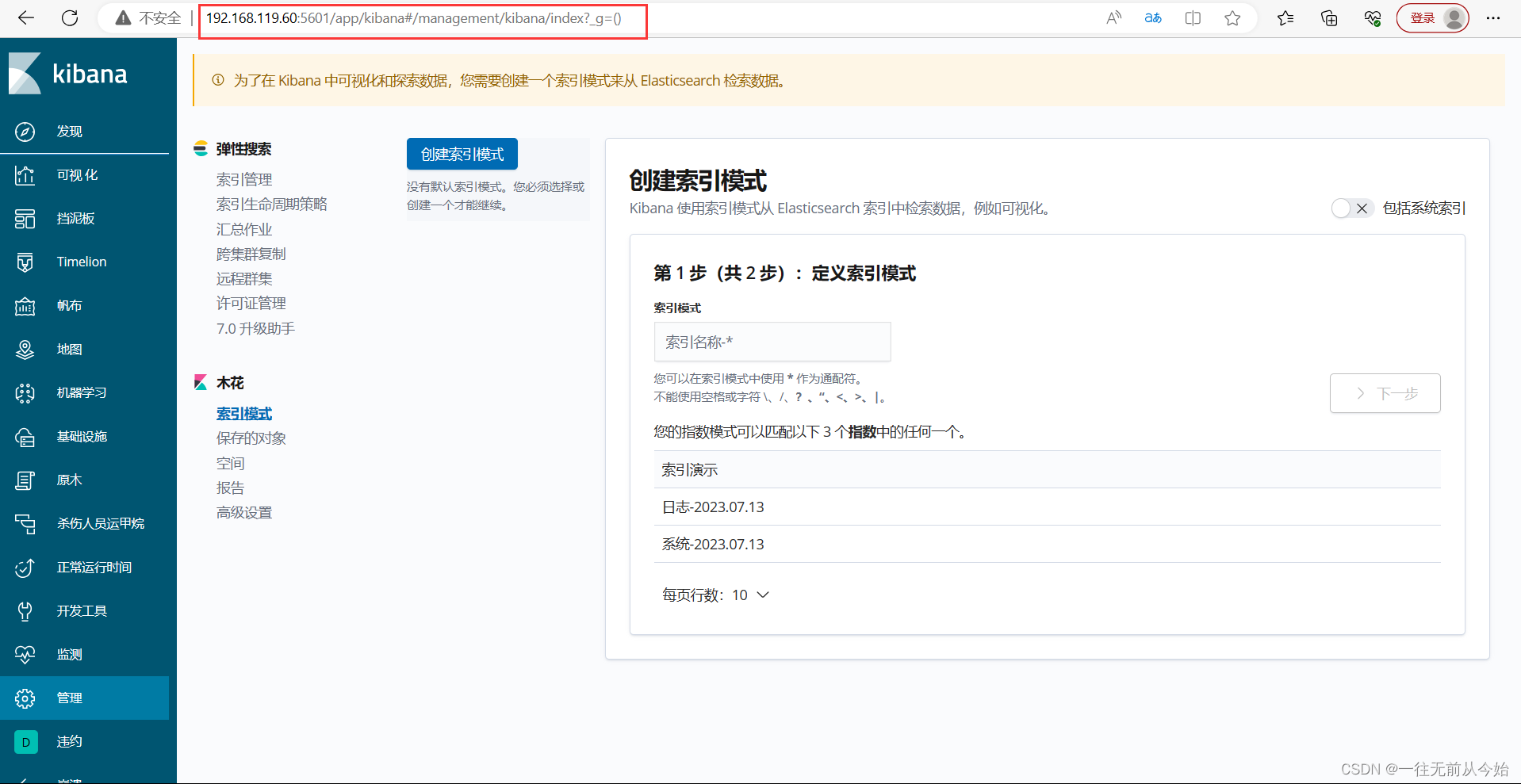Open Index Lifecycle Policies (索引生命周期策略)
1521x784 pixels.
(272, 205)
